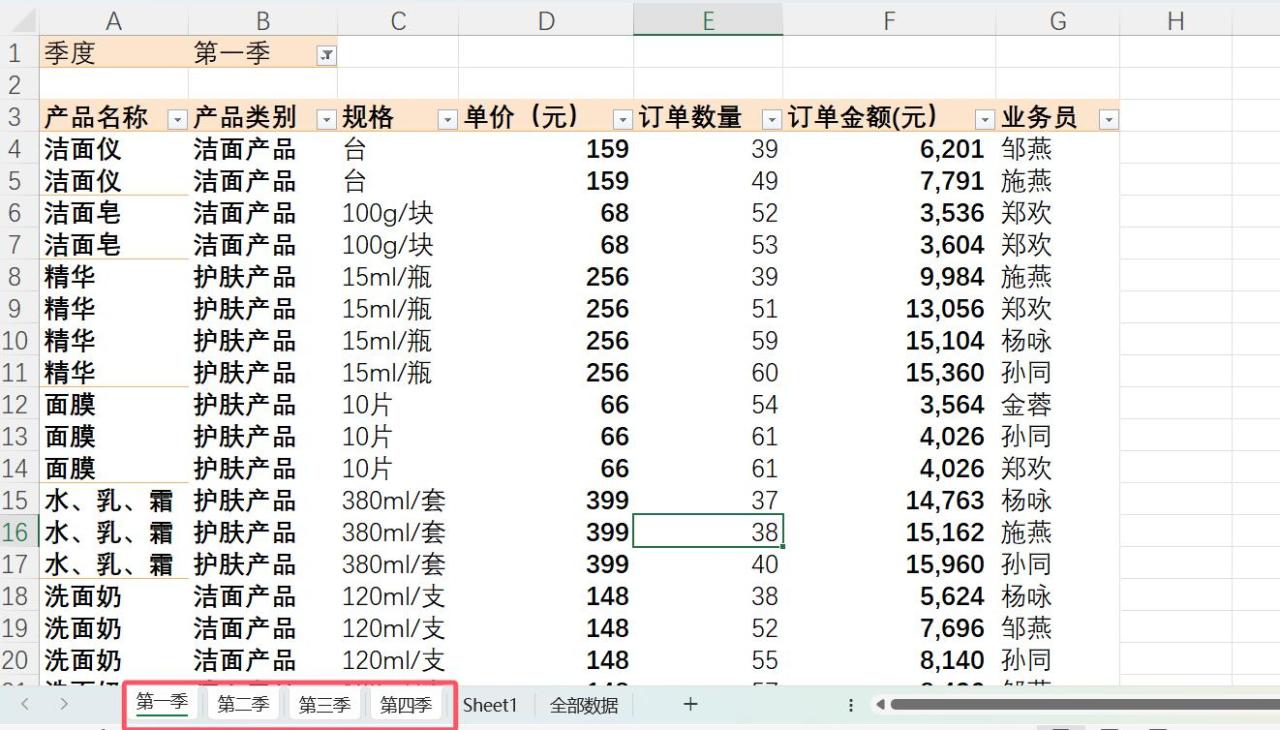This screenshot has height=730, width=1280.
Task: Open the 产品名称 column filter dropdown
Action: (177, 120)
